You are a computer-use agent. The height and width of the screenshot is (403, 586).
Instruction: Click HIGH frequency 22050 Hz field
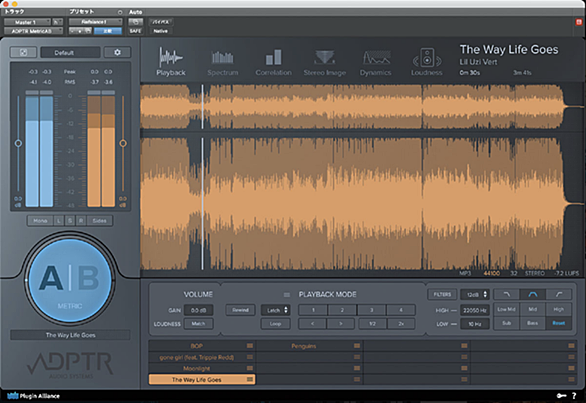click(x=475, y=310)
